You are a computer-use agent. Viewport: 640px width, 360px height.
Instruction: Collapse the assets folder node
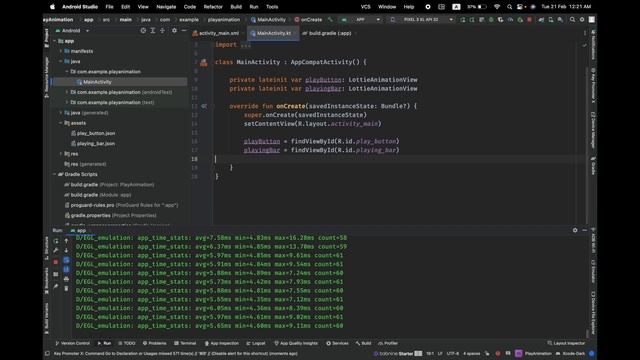pos(61,123)
